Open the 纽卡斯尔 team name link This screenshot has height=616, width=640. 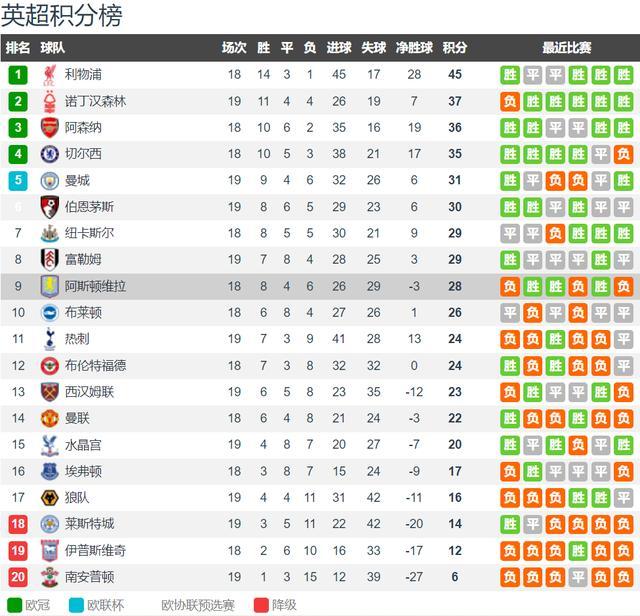(89, 233)
